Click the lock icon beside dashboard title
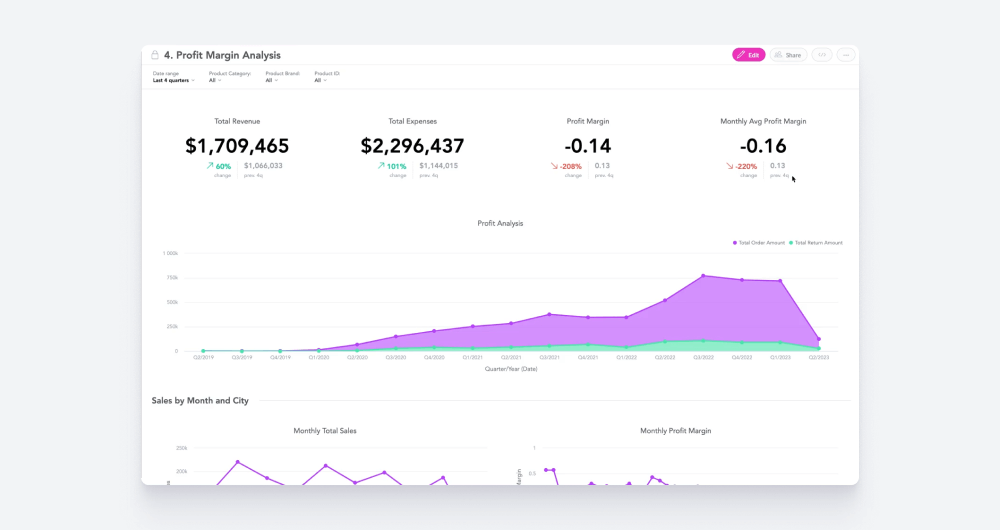The width and height of the screenshot is (1000, 530). click(x=155, y=55)
